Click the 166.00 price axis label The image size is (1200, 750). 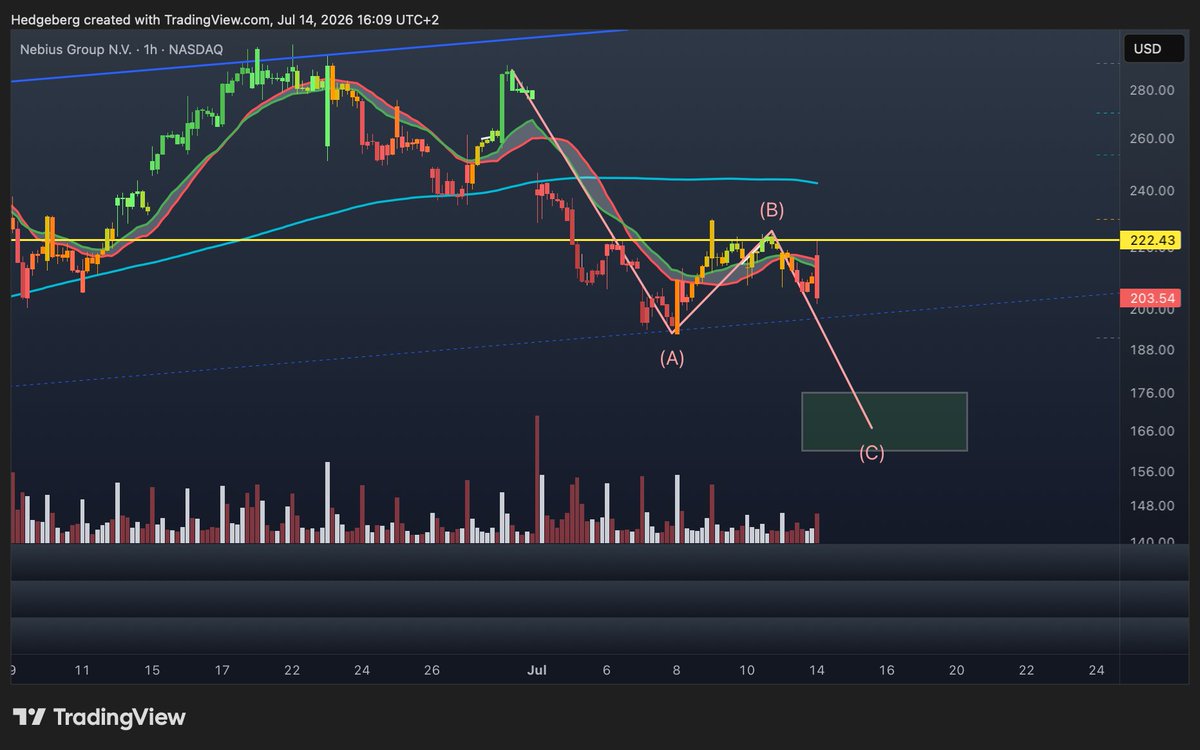point(1151,431)
